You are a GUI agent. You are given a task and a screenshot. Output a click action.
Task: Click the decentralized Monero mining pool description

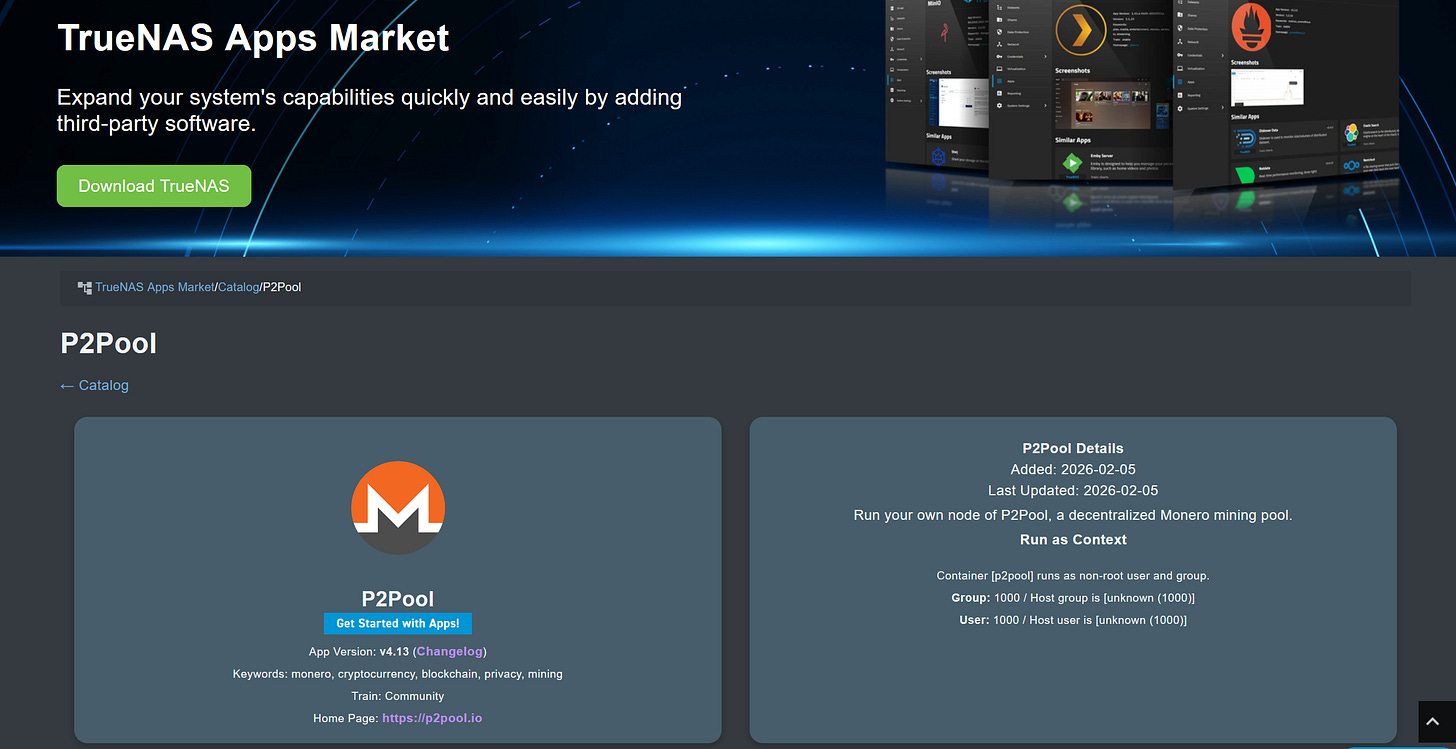click(x=1073, y=515)
